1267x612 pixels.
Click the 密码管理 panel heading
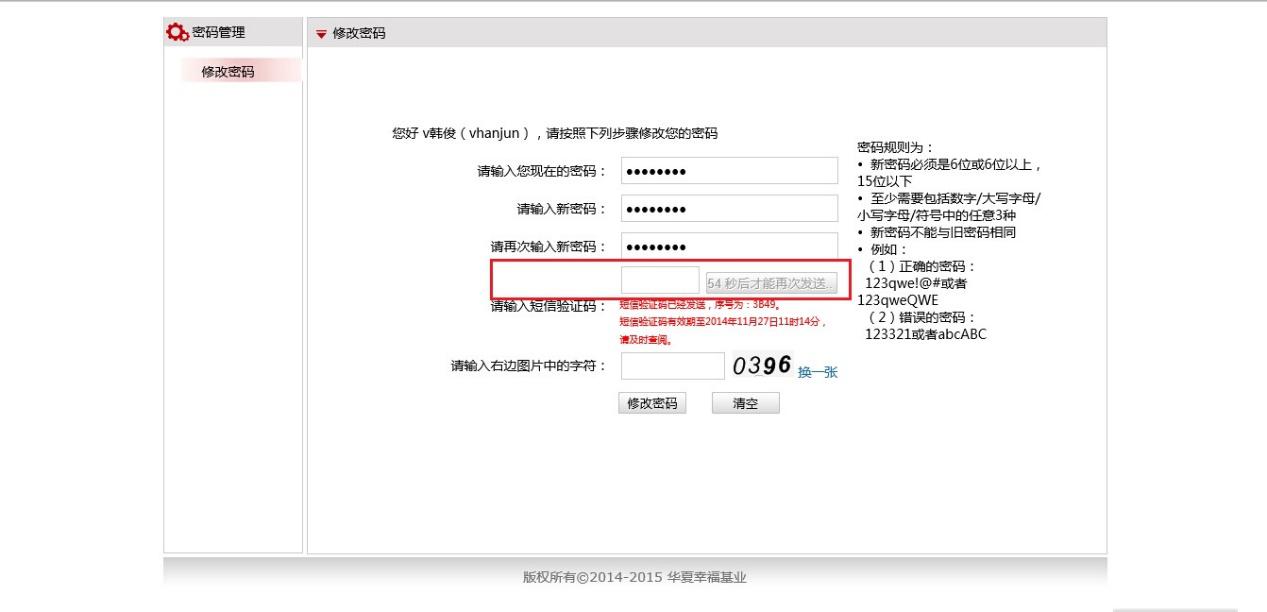[218, 33]
